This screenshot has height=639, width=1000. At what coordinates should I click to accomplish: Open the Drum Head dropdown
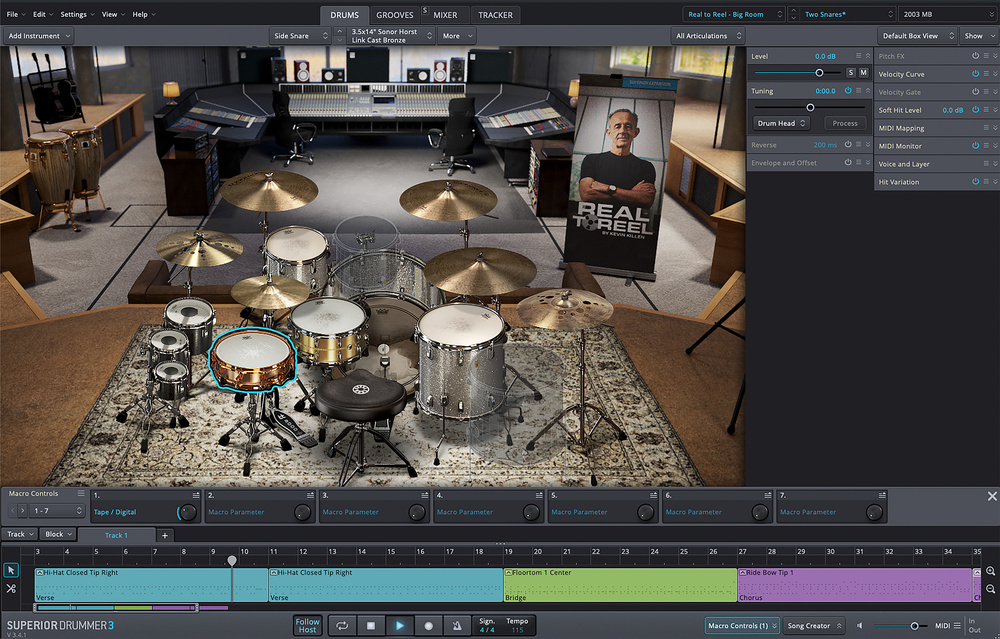pyautogui.click(x=781, y=123)
